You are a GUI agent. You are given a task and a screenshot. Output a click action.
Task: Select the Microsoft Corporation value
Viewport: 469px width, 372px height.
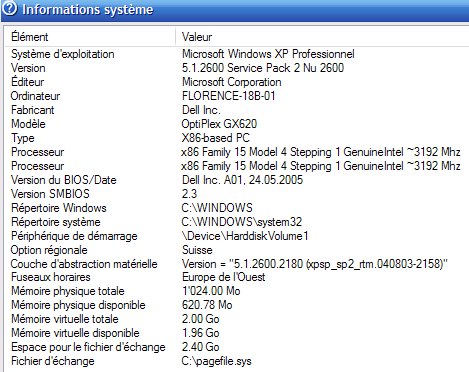pyautogui.click(x=232, y=82)
